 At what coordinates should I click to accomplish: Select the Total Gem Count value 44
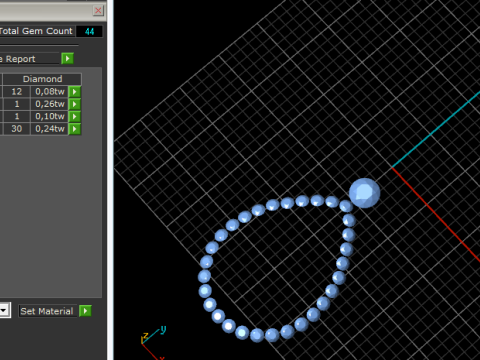click(89, 32)
